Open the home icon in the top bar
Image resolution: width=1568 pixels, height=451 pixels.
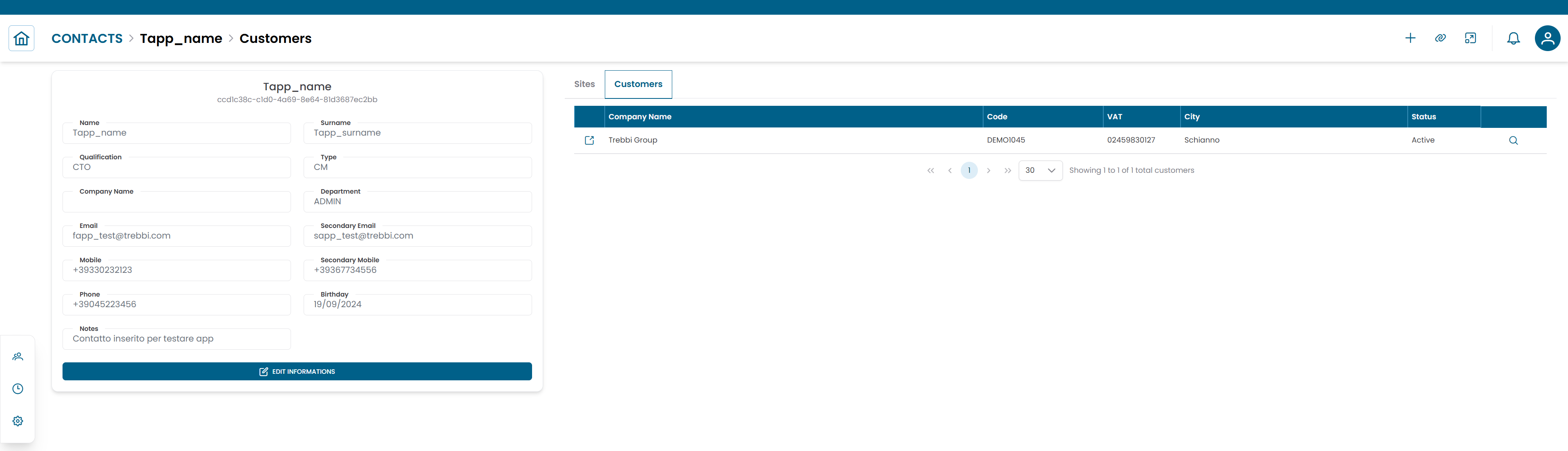pyautogui.click(x=21, y=38)
